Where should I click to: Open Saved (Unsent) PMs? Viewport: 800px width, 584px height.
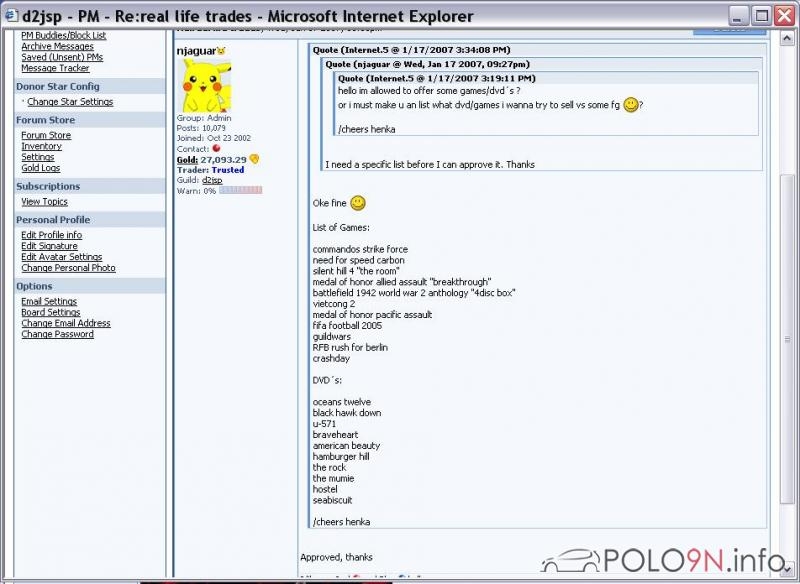pos(62,57)
